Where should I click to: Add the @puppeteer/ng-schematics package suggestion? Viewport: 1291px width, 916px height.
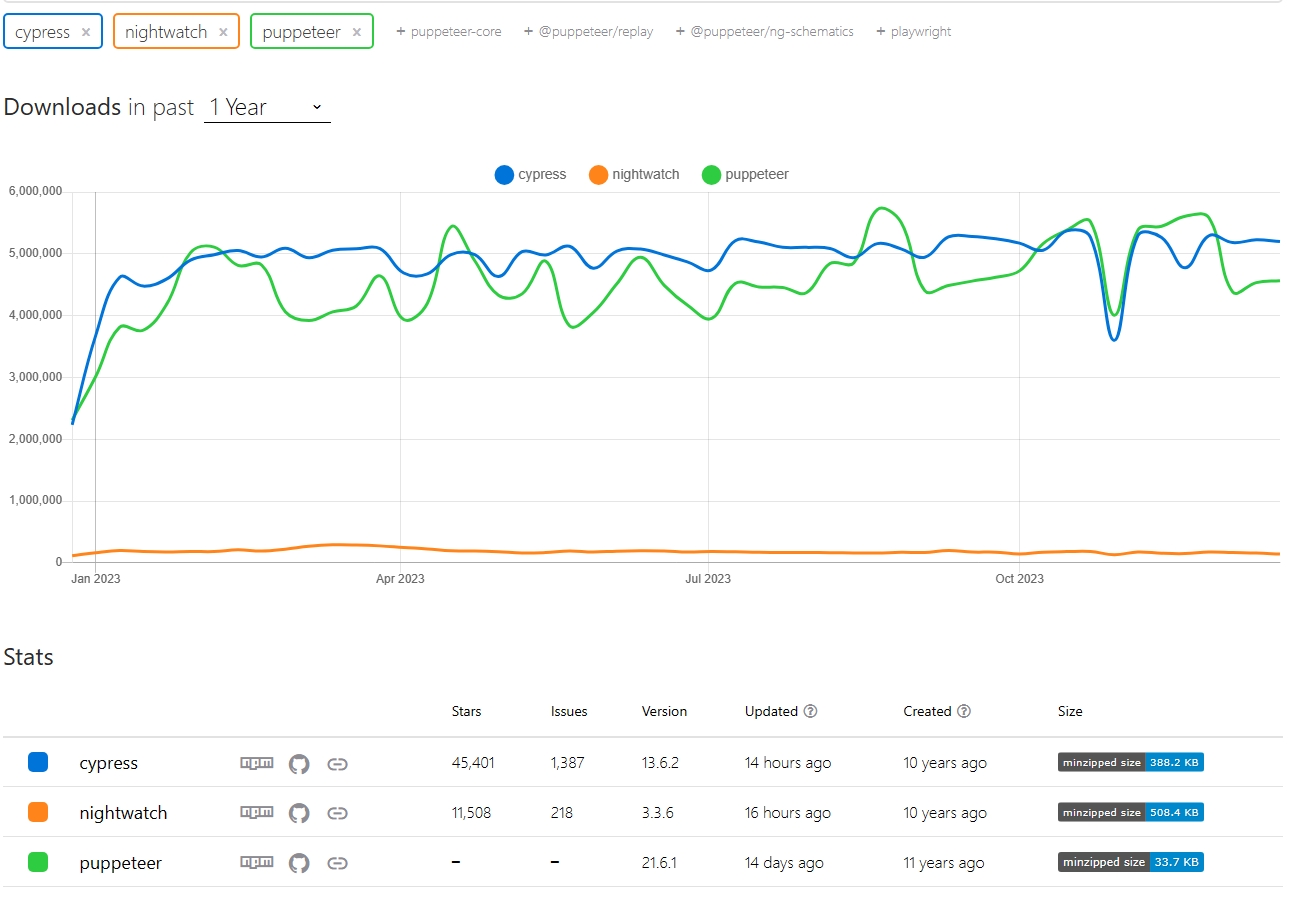point(765,32)
